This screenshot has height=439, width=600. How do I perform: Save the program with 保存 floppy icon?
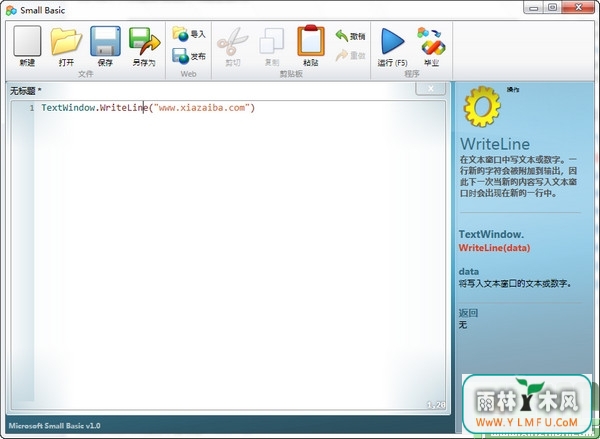105,46
